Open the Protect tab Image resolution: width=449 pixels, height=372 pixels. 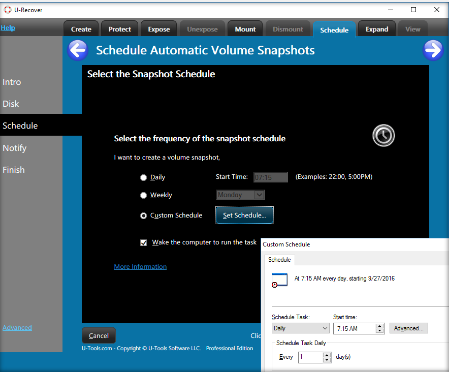point(119,29)
